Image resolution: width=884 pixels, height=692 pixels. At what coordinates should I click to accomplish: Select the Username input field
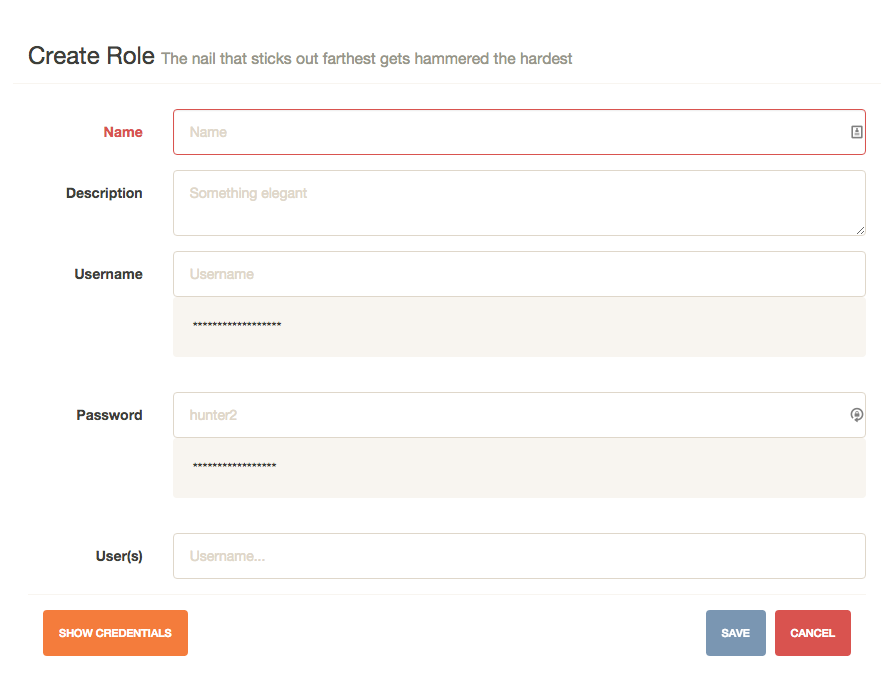(x=518, y=274)
